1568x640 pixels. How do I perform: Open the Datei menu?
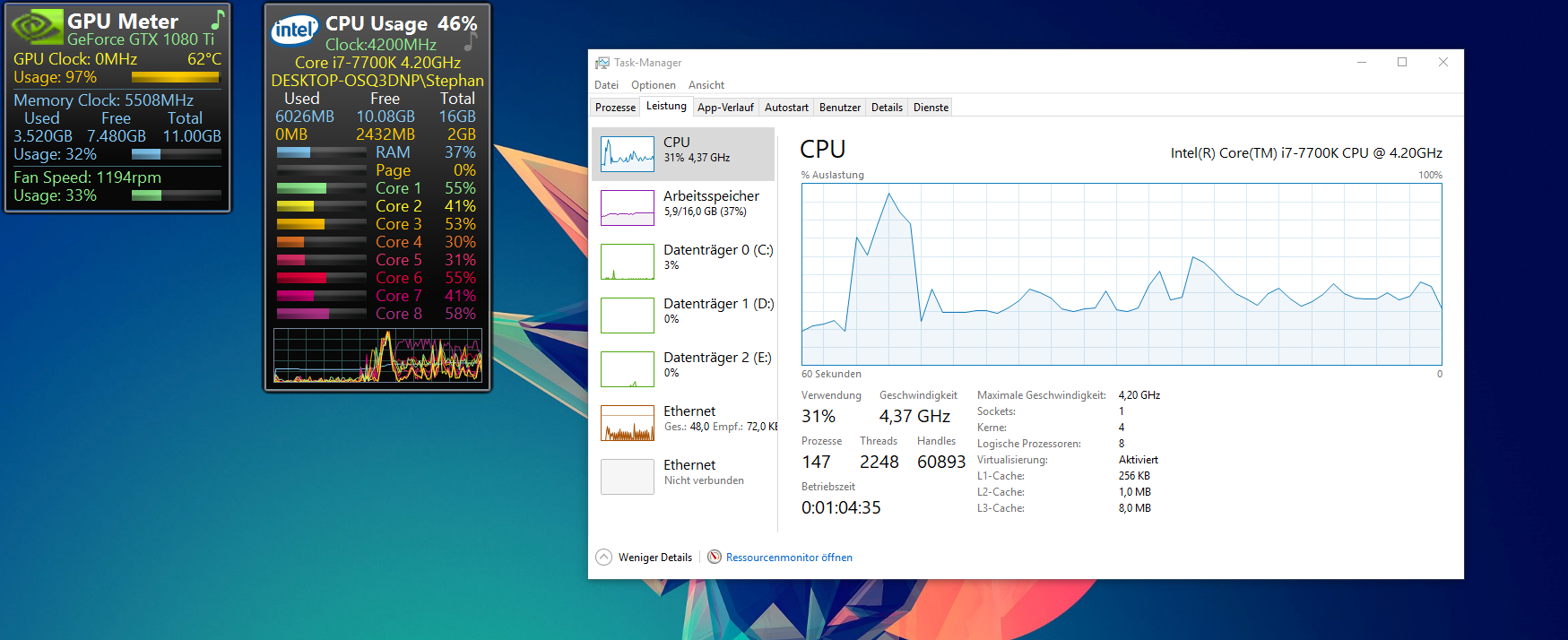(606, 85)
